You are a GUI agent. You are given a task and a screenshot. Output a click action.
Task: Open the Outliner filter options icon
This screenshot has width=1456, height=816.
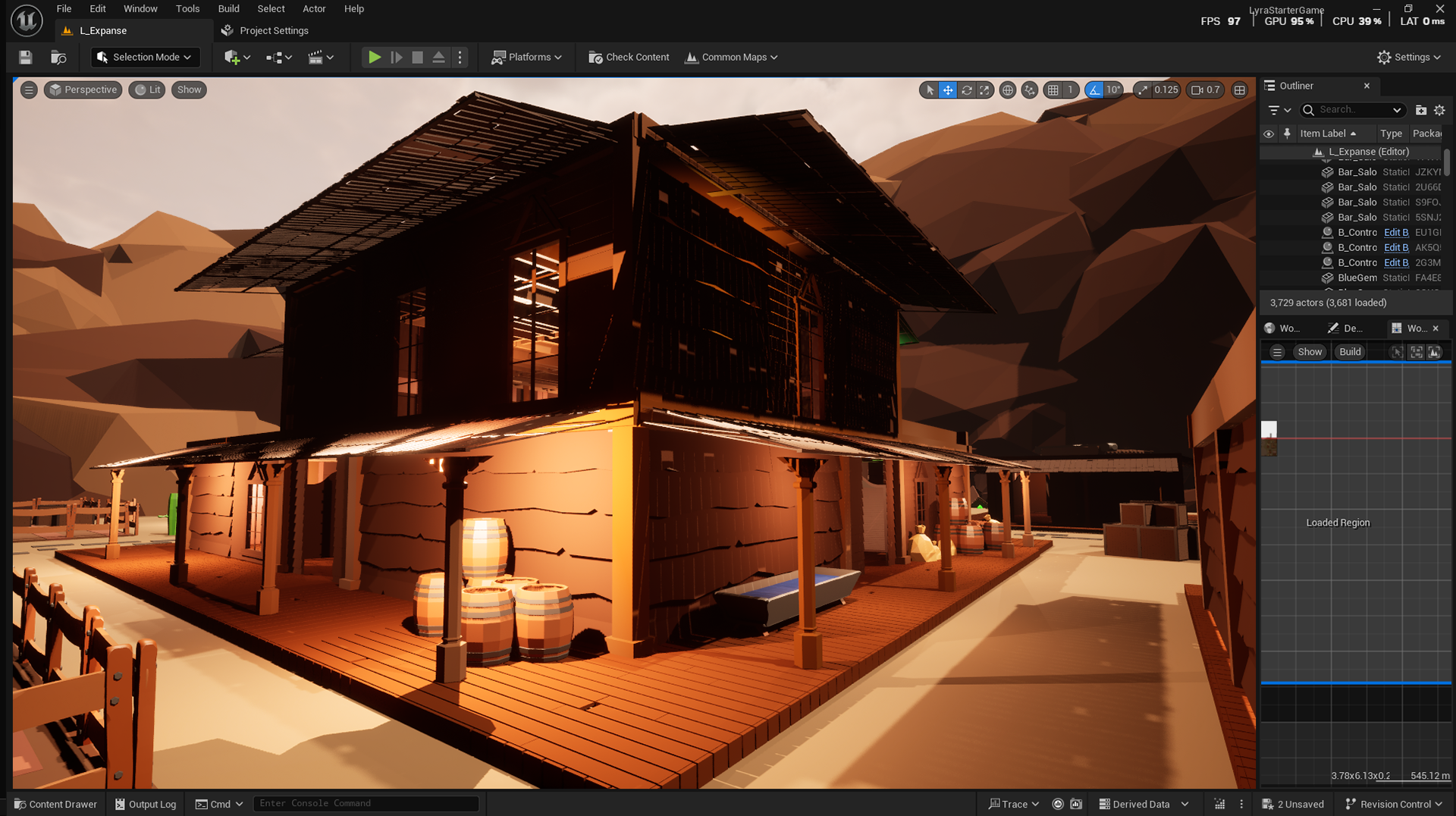click(x=1279, y=111)
